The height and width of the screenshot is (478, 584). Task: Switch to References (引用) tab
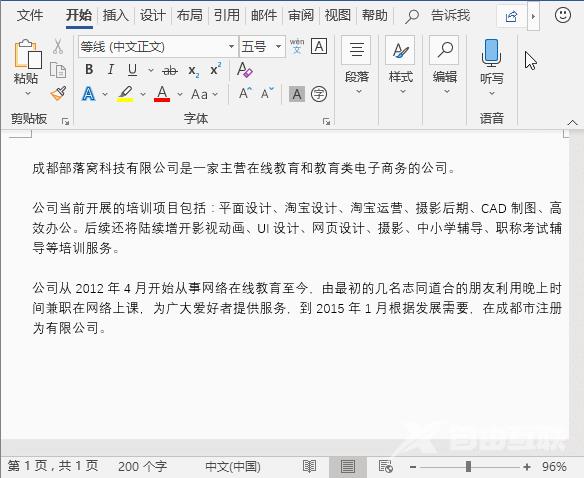point(227,16)
